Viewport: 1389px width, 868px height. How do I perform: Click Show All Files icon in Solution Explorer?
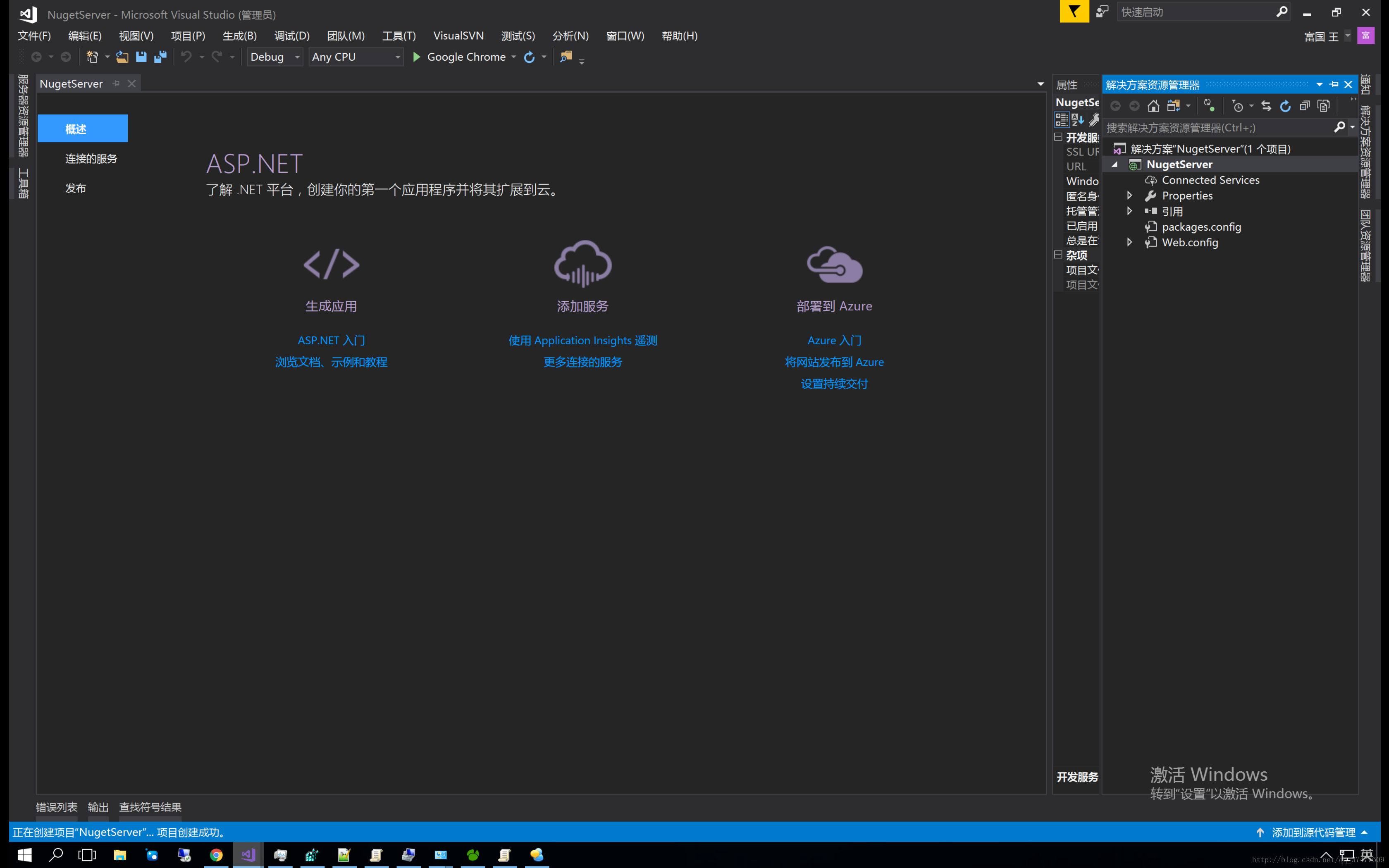click(1324, 106)
